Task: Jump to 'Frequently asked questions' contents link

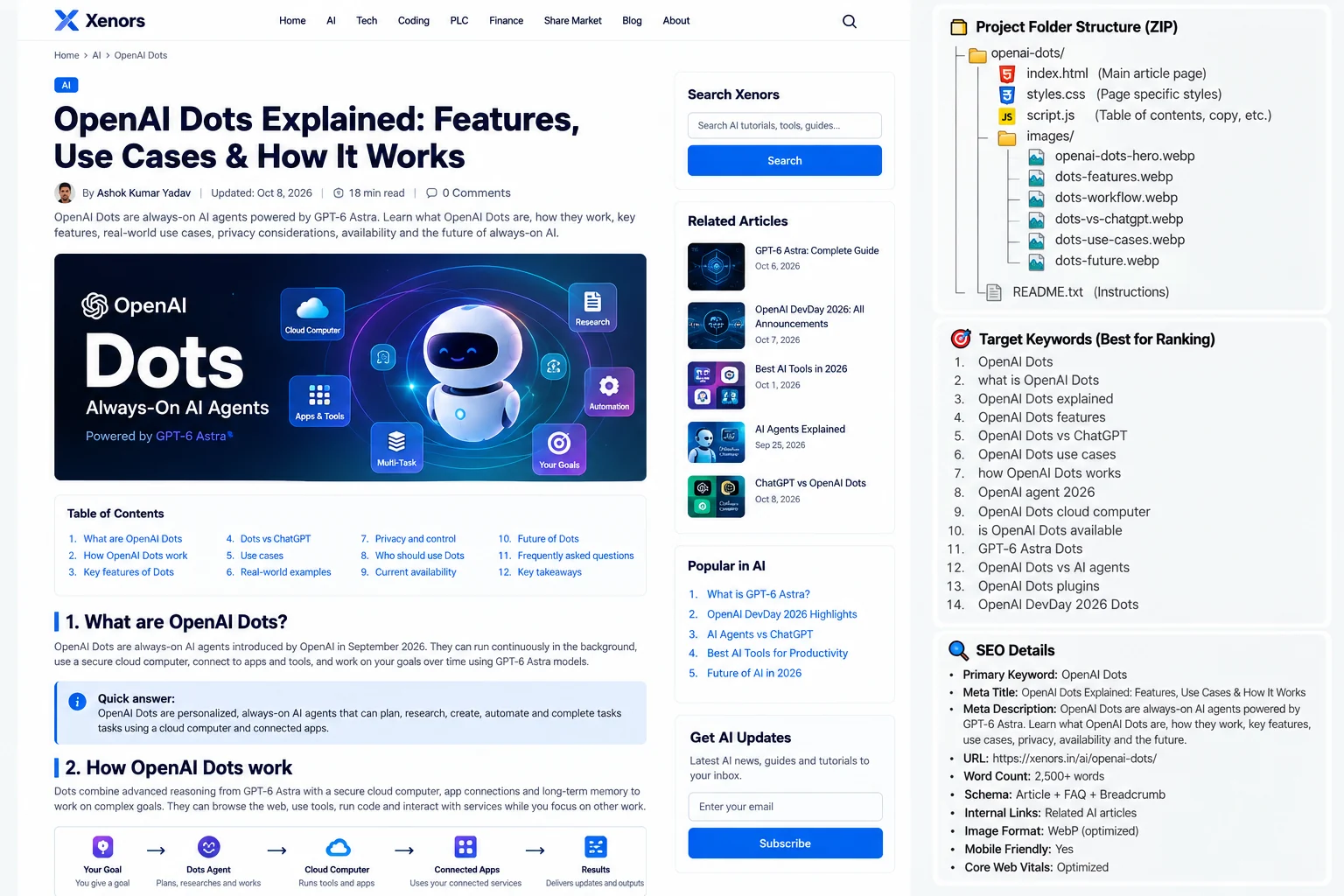Action: [x=576, y=556]
